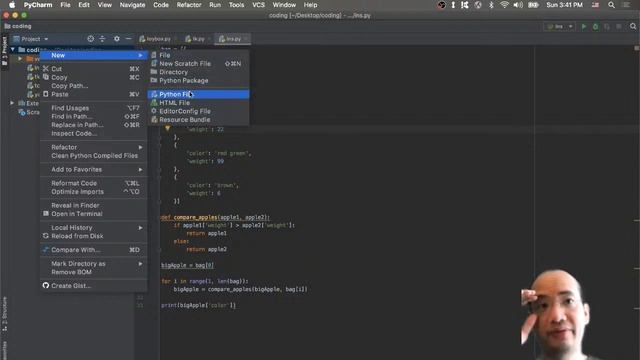This screenshot has width=640, height=360.
Task: Click the Bluetooth icon in the menu bar
Action: pyautogui.click(x=491, y=5)
